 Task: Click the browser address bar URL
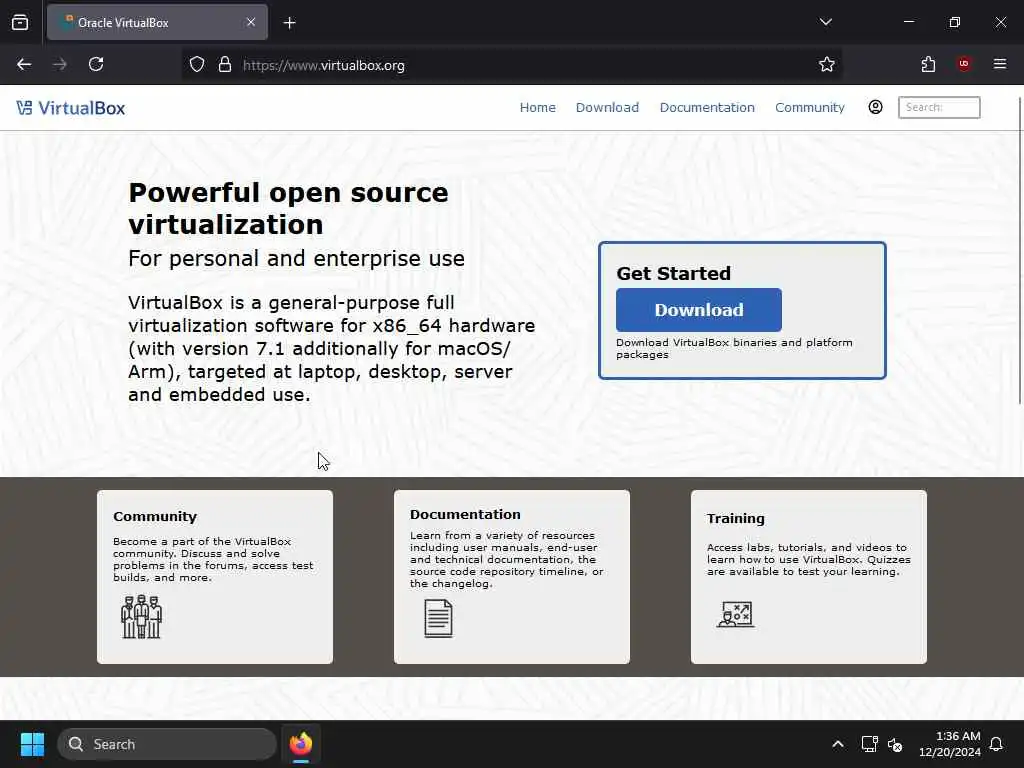click(323, 65)
